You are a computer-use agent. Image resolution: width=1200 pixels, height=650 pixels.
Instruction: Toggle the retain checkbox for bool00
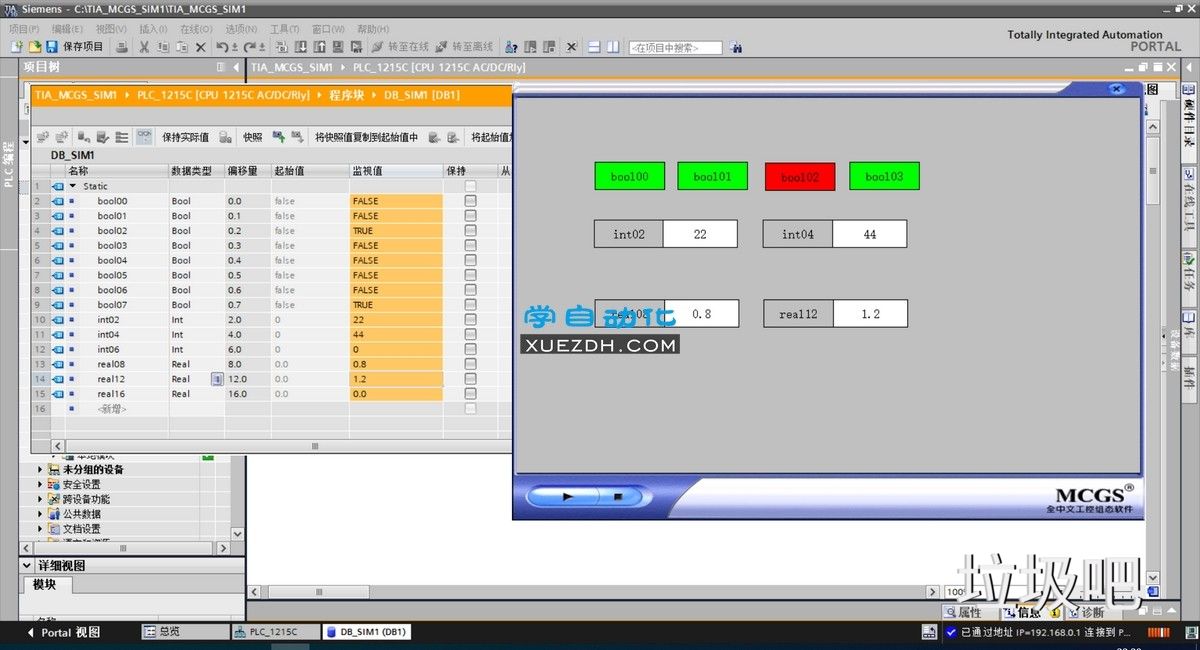point(470,201)
